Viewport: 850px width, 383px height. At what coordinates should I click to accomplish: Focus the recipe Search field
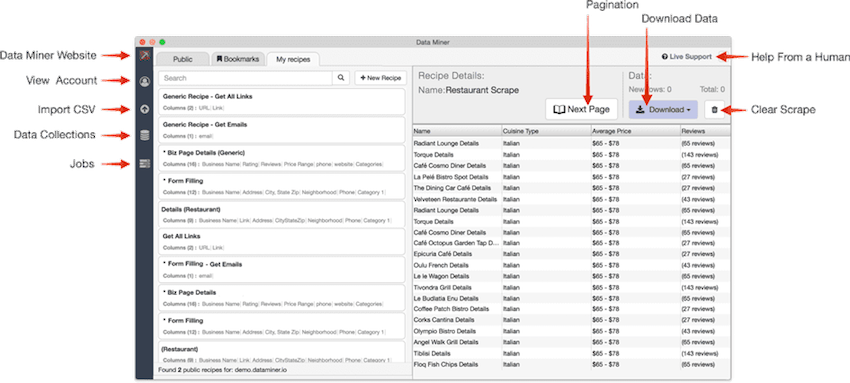coord(246,78)
